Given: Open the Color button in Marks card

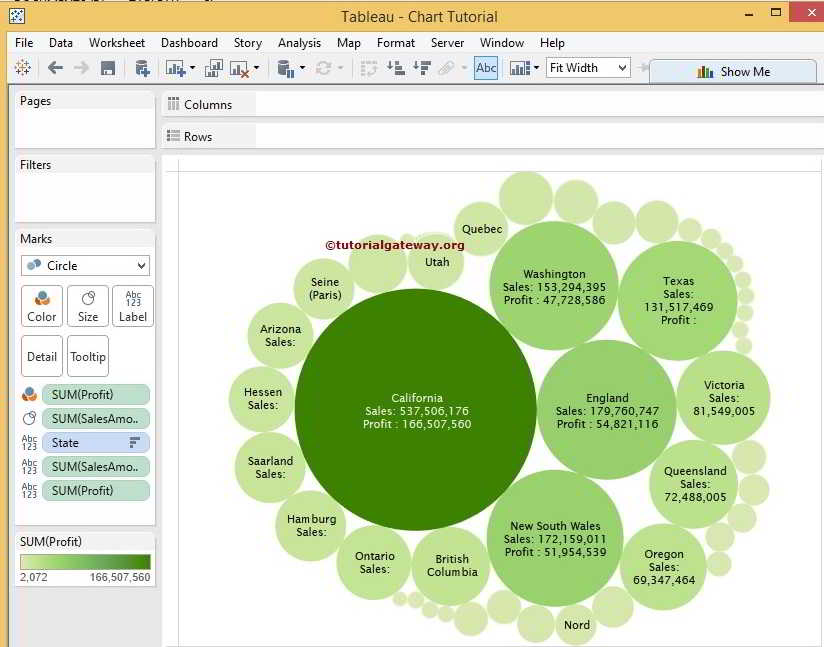Looking at the screenshot, I should [x=42, y=306].
